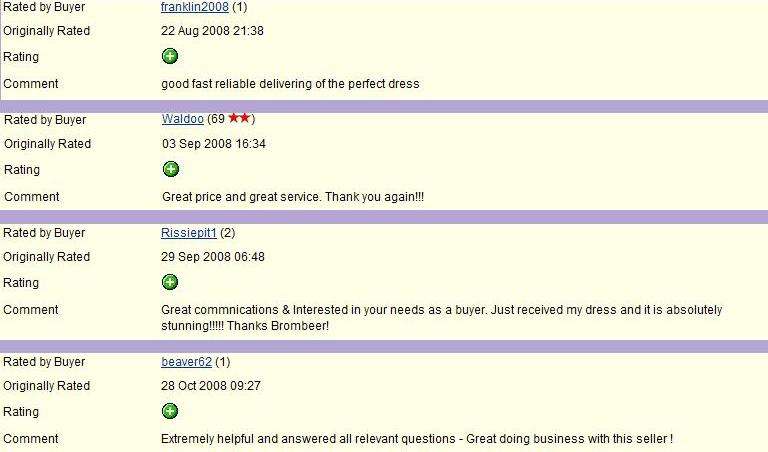Click the 'Extremely helpful' comment text
The image size is (768, 452).
tap(417, 439)
